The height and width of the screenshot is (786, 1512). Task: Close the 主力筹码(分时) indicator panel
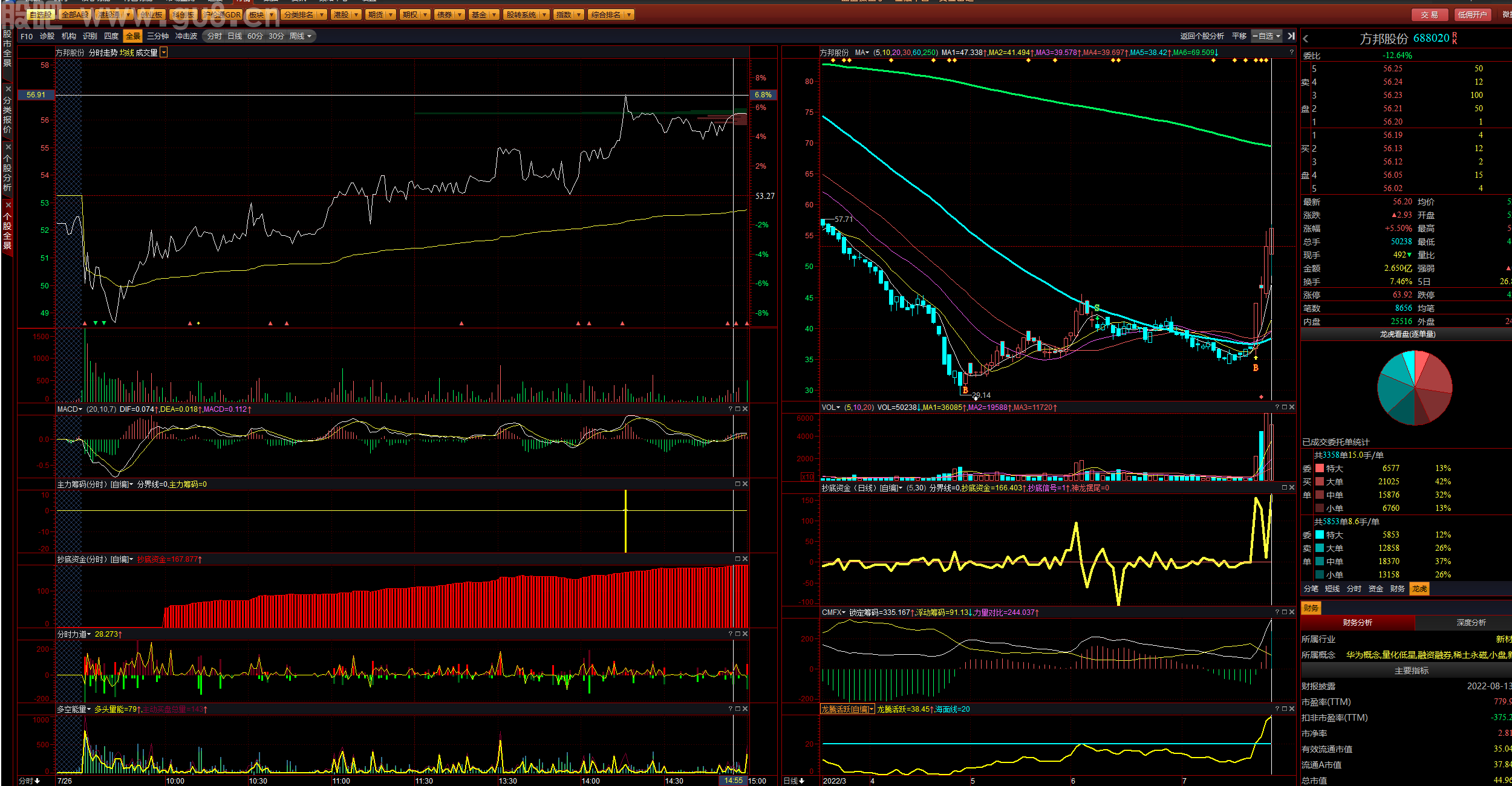coord(745,484)
